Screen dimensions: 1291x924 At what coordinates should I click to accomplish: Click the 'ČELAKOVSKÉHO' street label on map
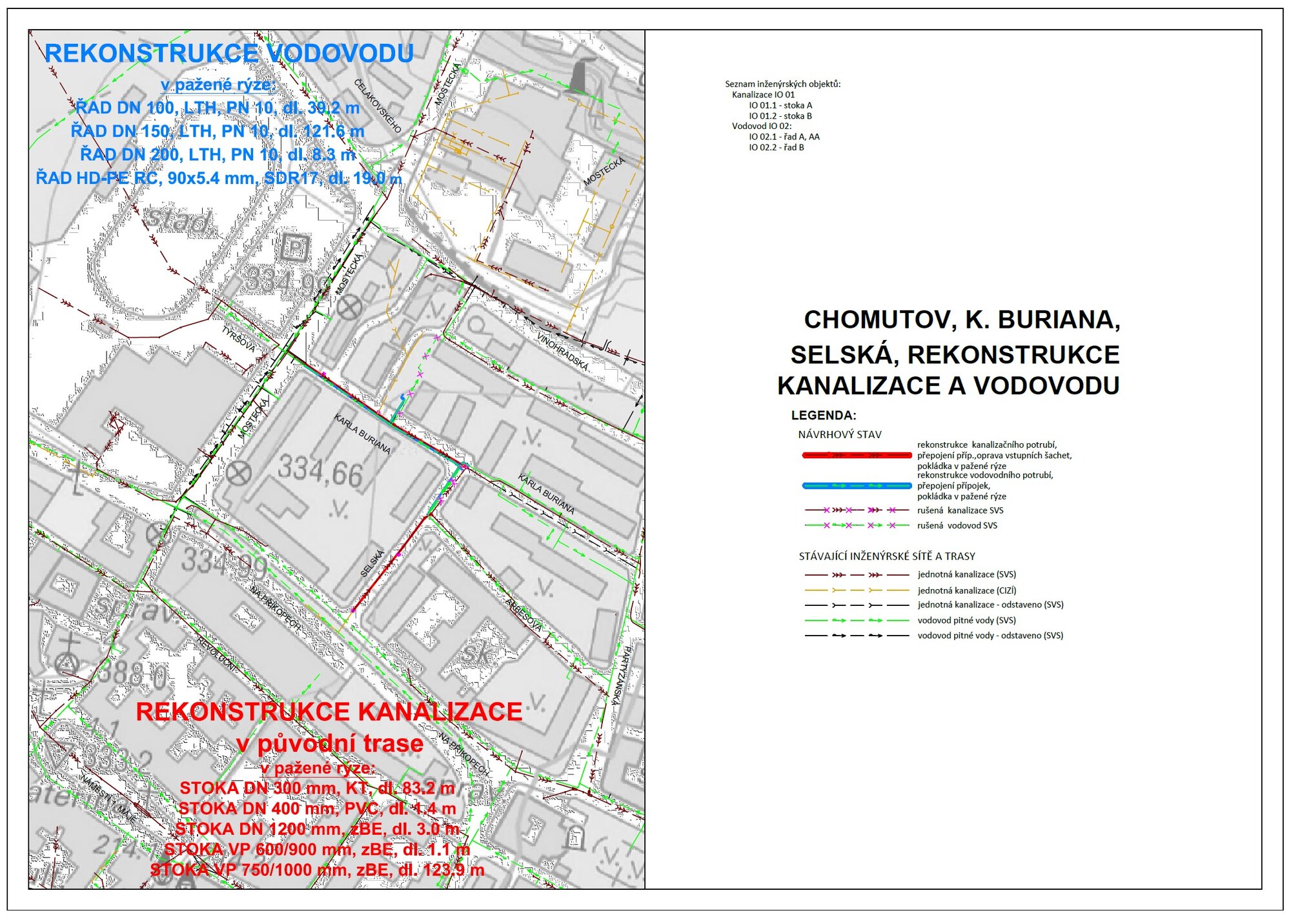click(378, 106)
